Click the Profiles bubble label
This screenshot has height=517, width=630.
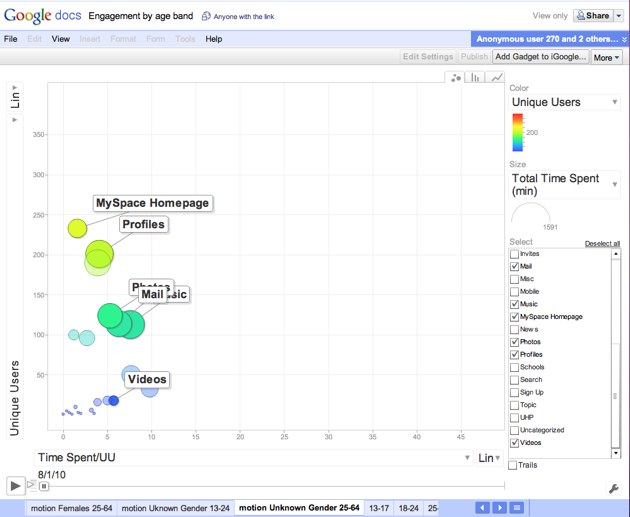coord(143,225)
